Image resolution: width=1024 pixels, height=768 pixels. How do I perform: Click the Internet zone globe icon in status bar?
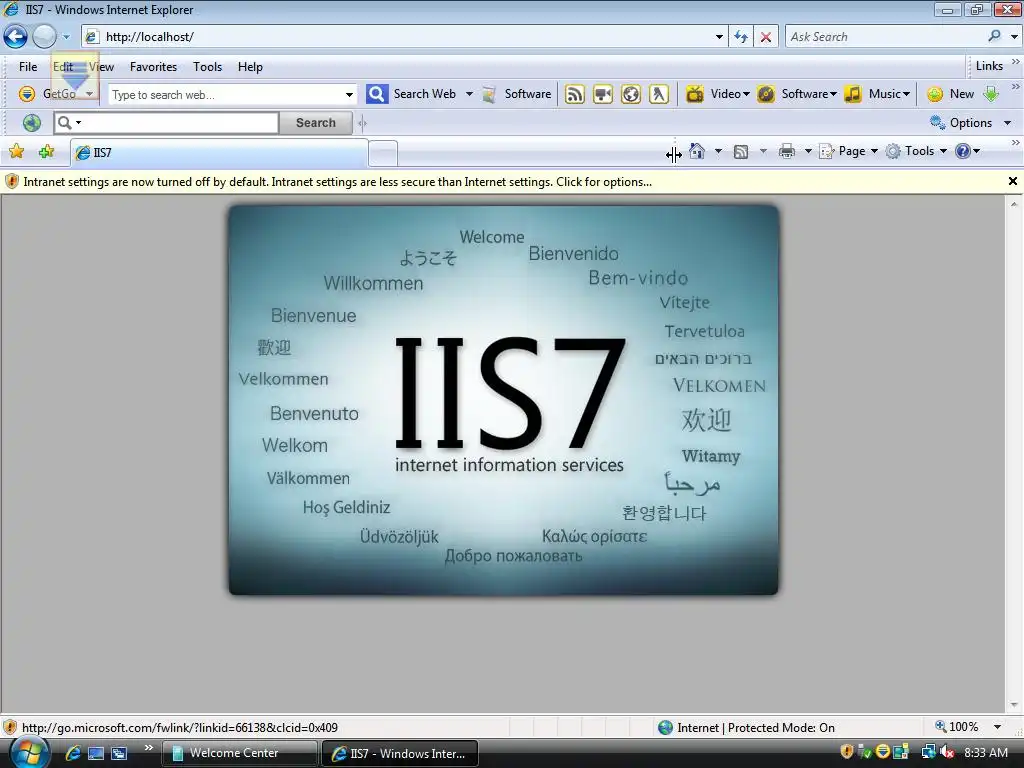tap(665, 728)
